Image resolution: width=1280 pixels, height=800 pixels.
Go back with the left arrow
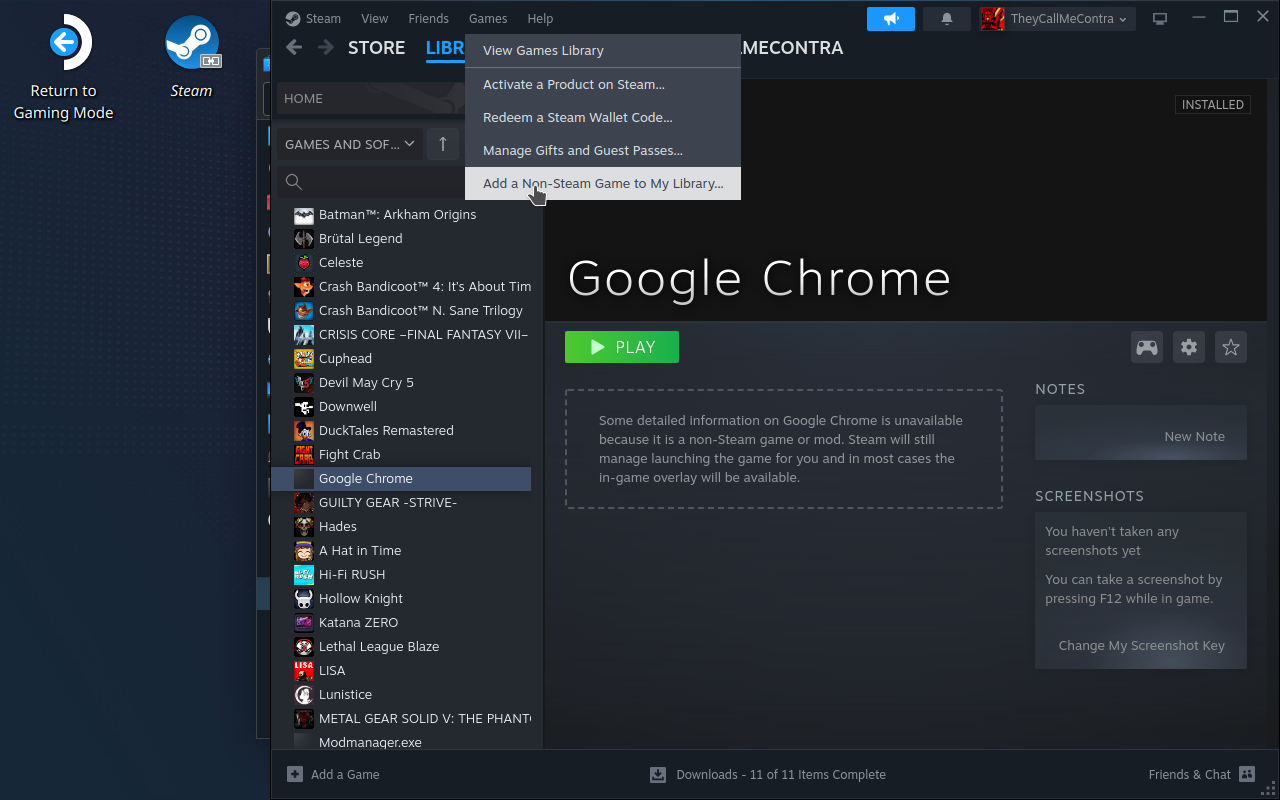(293, 47)
